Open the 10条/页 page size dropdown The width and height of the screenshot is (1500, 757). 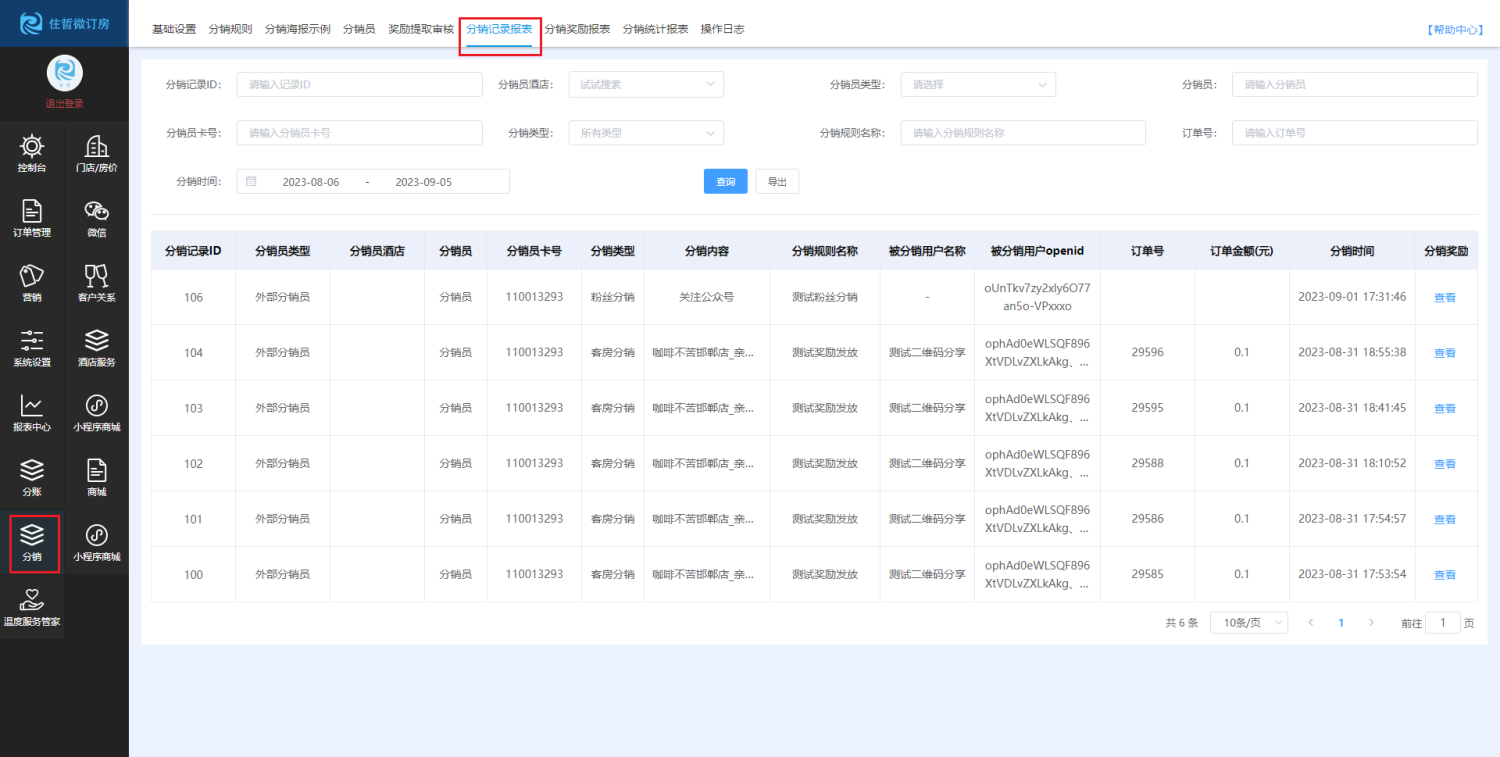[x=1249, y=622]
